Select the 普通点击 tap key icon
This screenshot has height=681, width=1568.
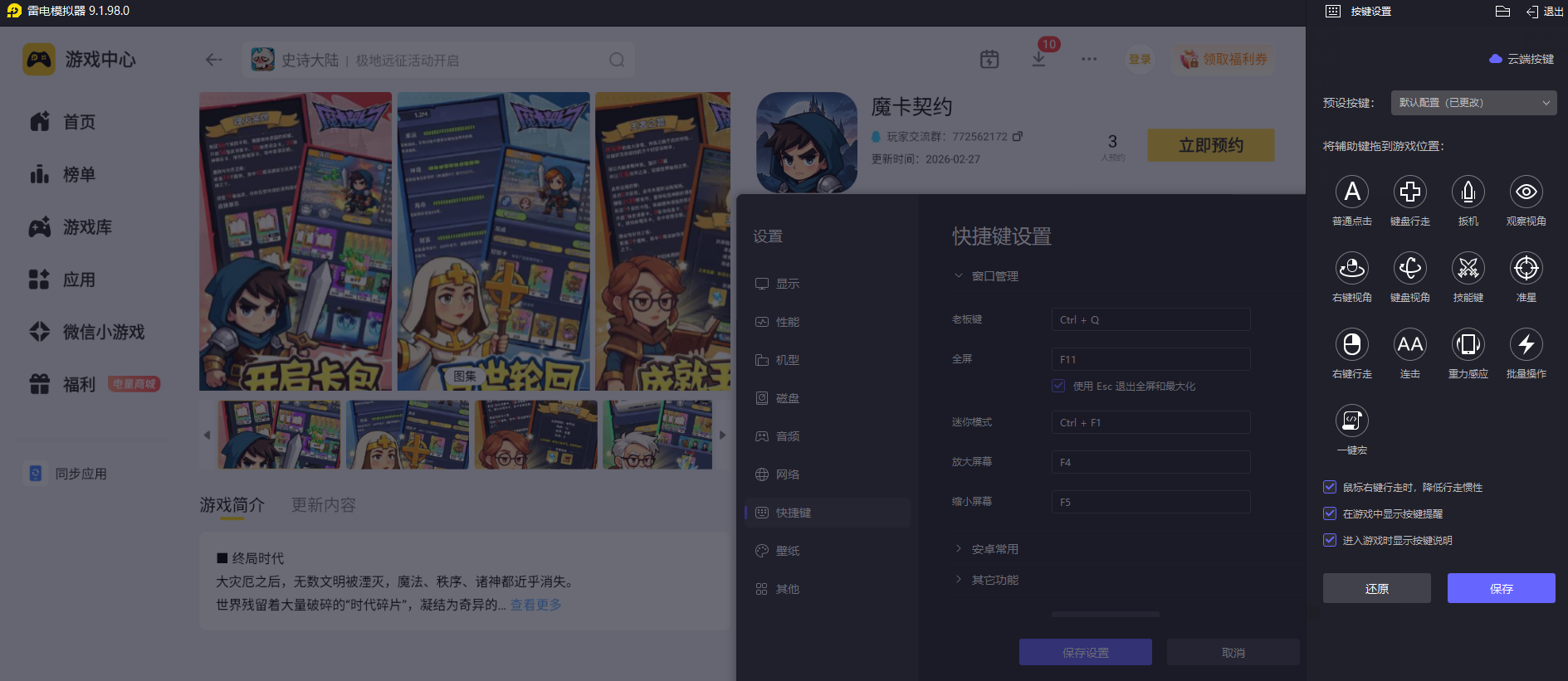(1352, 192)
